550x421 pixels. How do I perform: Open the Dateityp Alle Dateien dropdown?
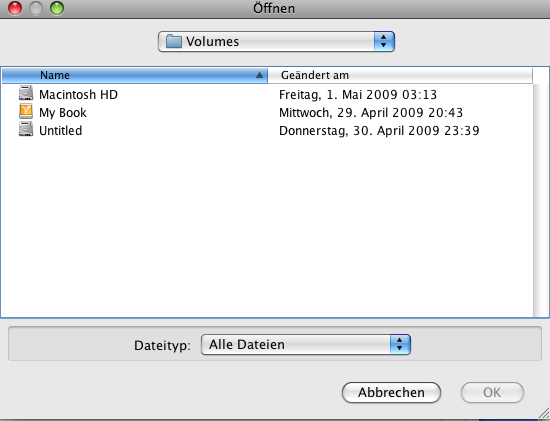[306, 345]
